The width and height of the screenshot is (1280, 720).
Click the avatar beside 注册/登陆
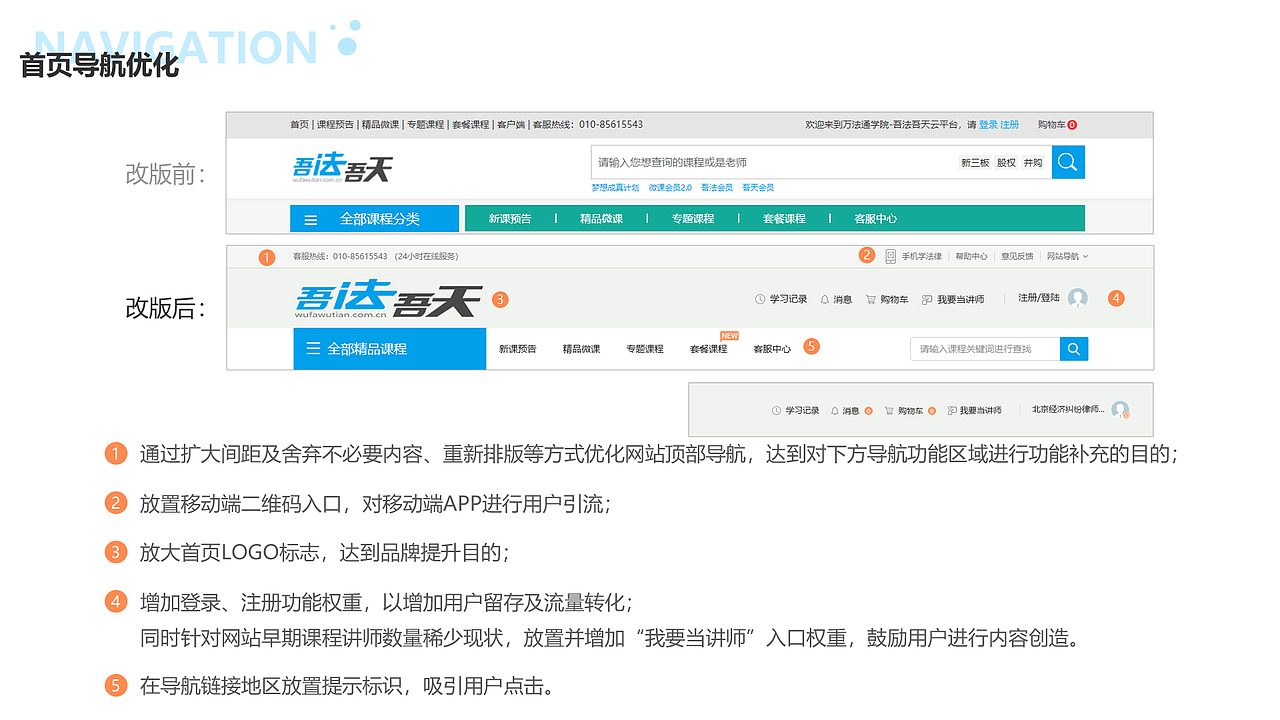tap(1077, 298)
